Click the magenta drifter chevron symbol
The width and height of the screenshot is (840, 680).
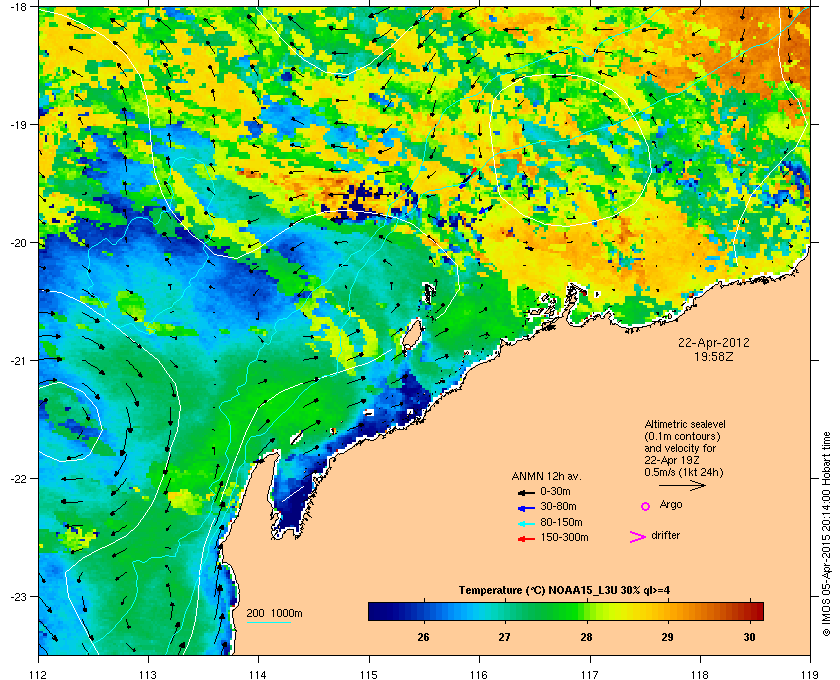coord(638,537)
